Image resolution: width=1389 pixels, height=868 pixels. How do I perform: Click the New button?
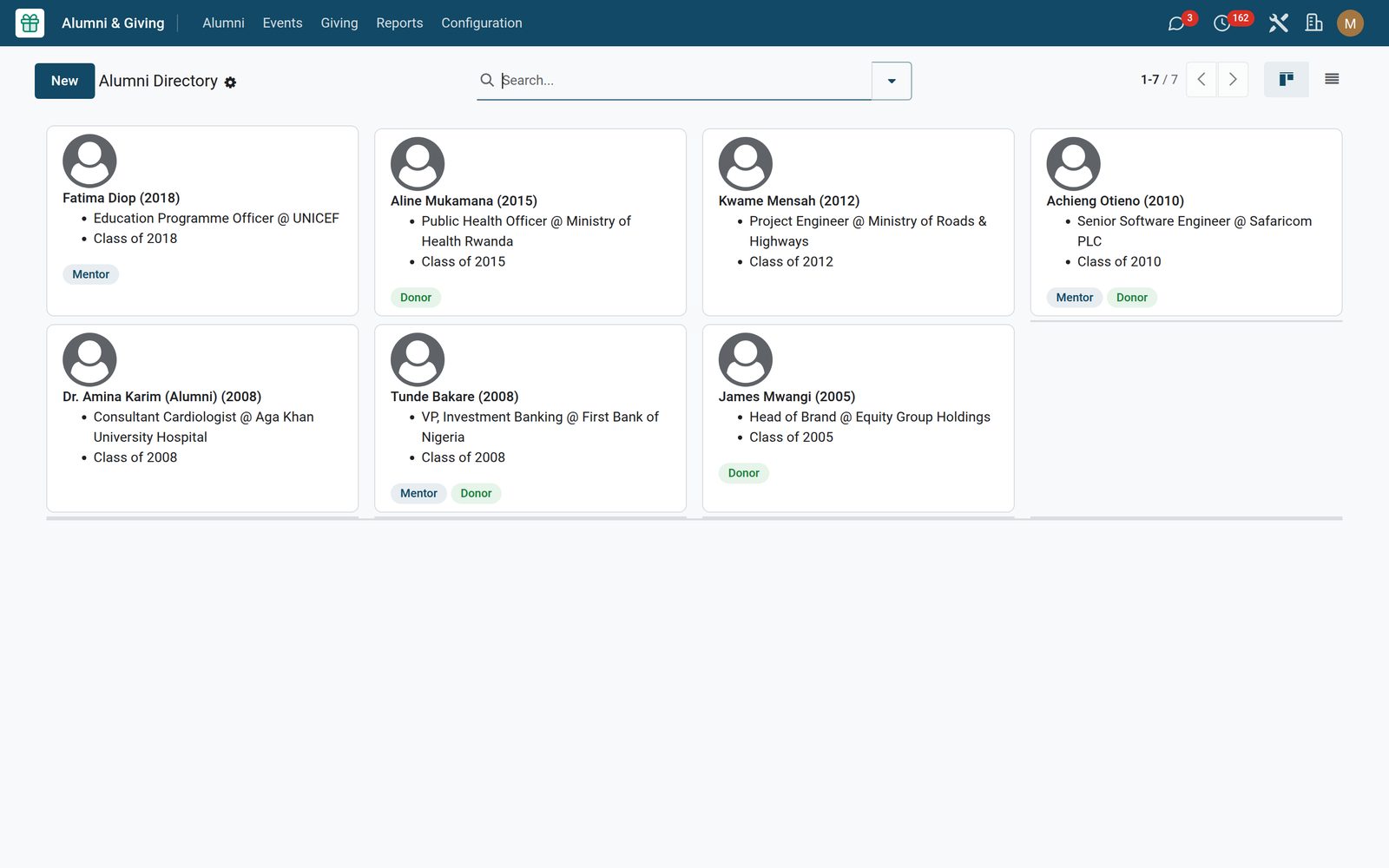pyautogui.click(x=64, y=81)
